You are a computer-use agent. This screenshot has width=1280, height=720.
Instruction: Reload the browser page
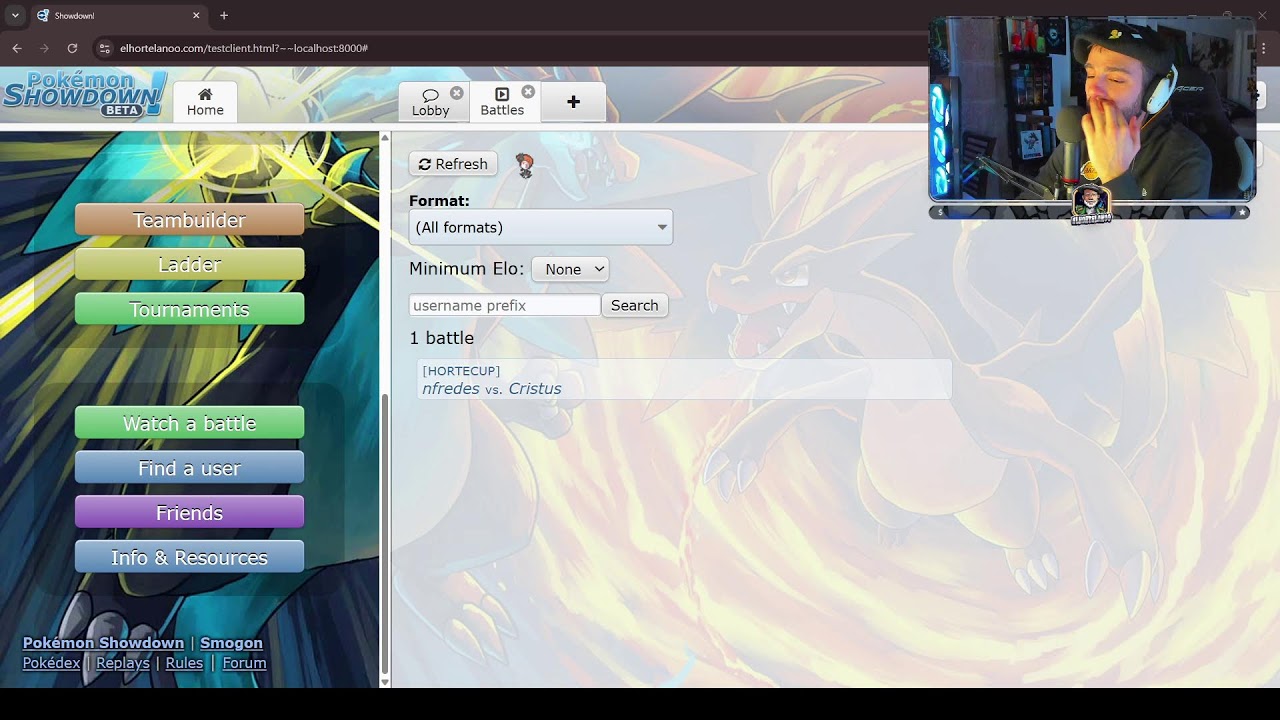[72, 48]
